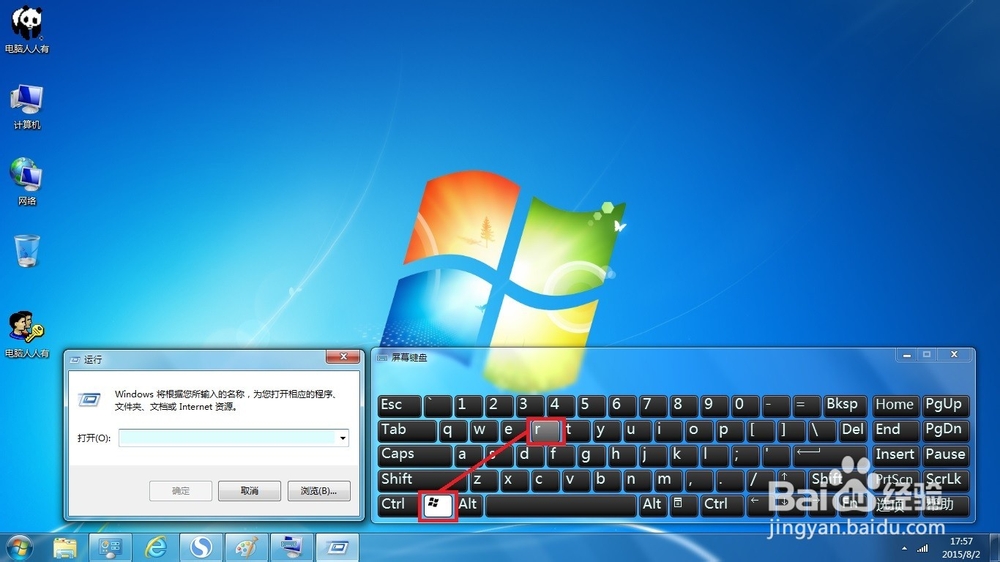The image size is (1000, 562).
Task: Toggle the left Alt key
Action: click(469, 505)
